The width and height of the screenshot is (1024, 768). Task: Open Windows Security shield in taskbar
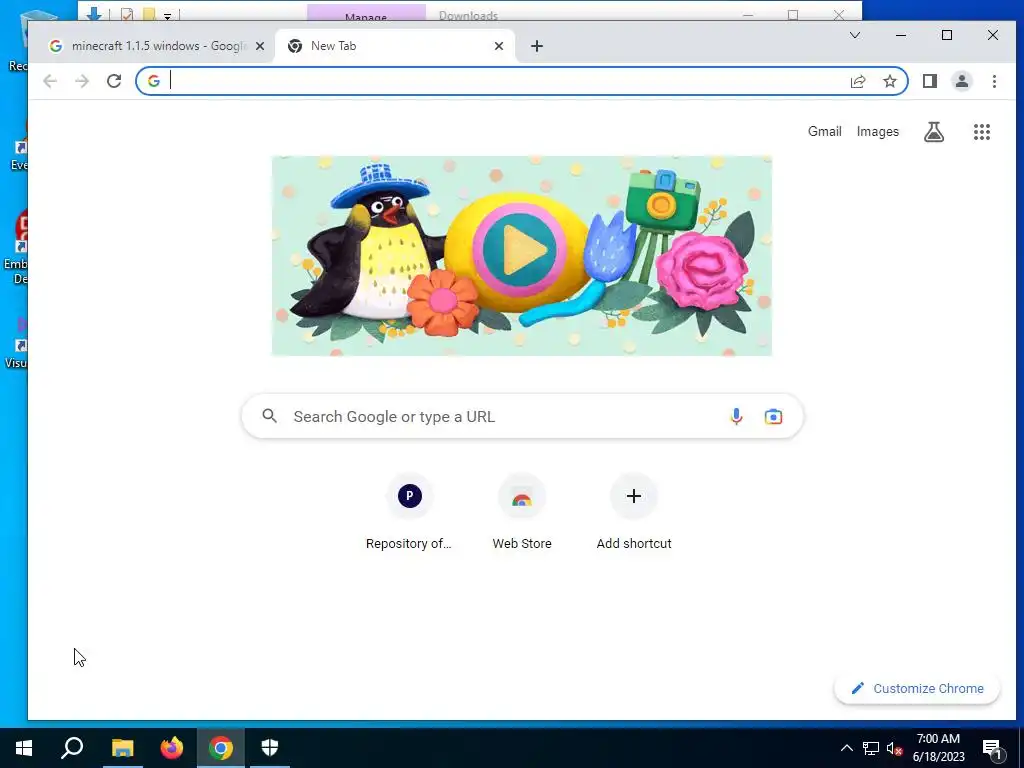tap(270, 748)
